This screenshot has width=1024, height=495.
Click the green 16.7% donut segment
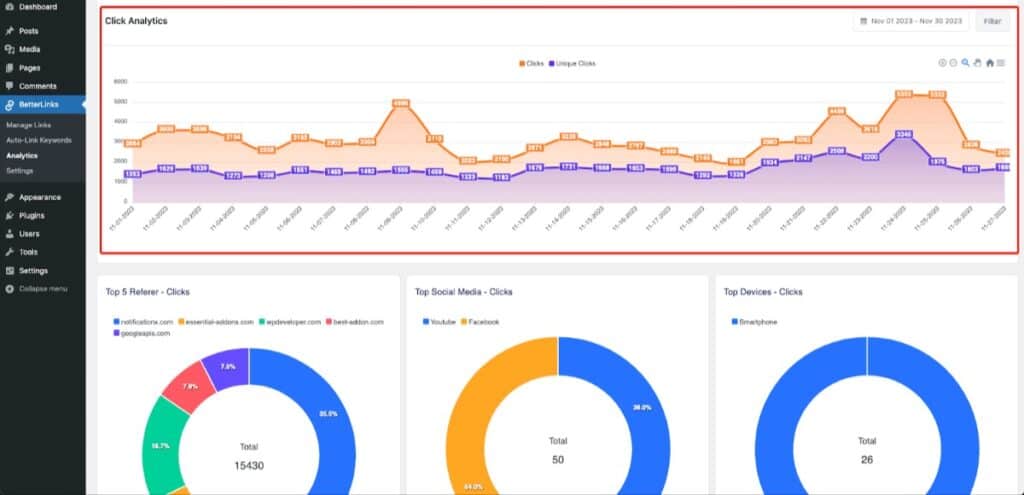[161, 445]
